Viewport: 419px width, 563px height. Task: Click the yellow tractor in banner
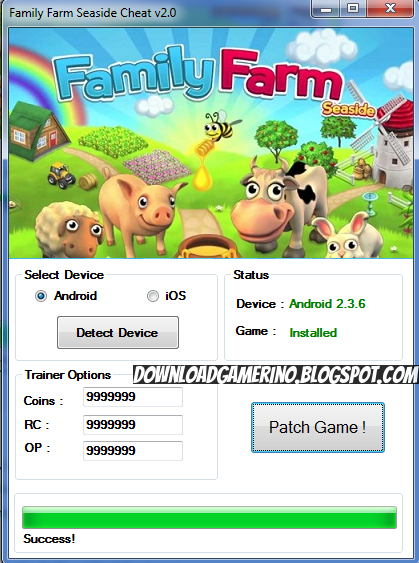point(61,175)
